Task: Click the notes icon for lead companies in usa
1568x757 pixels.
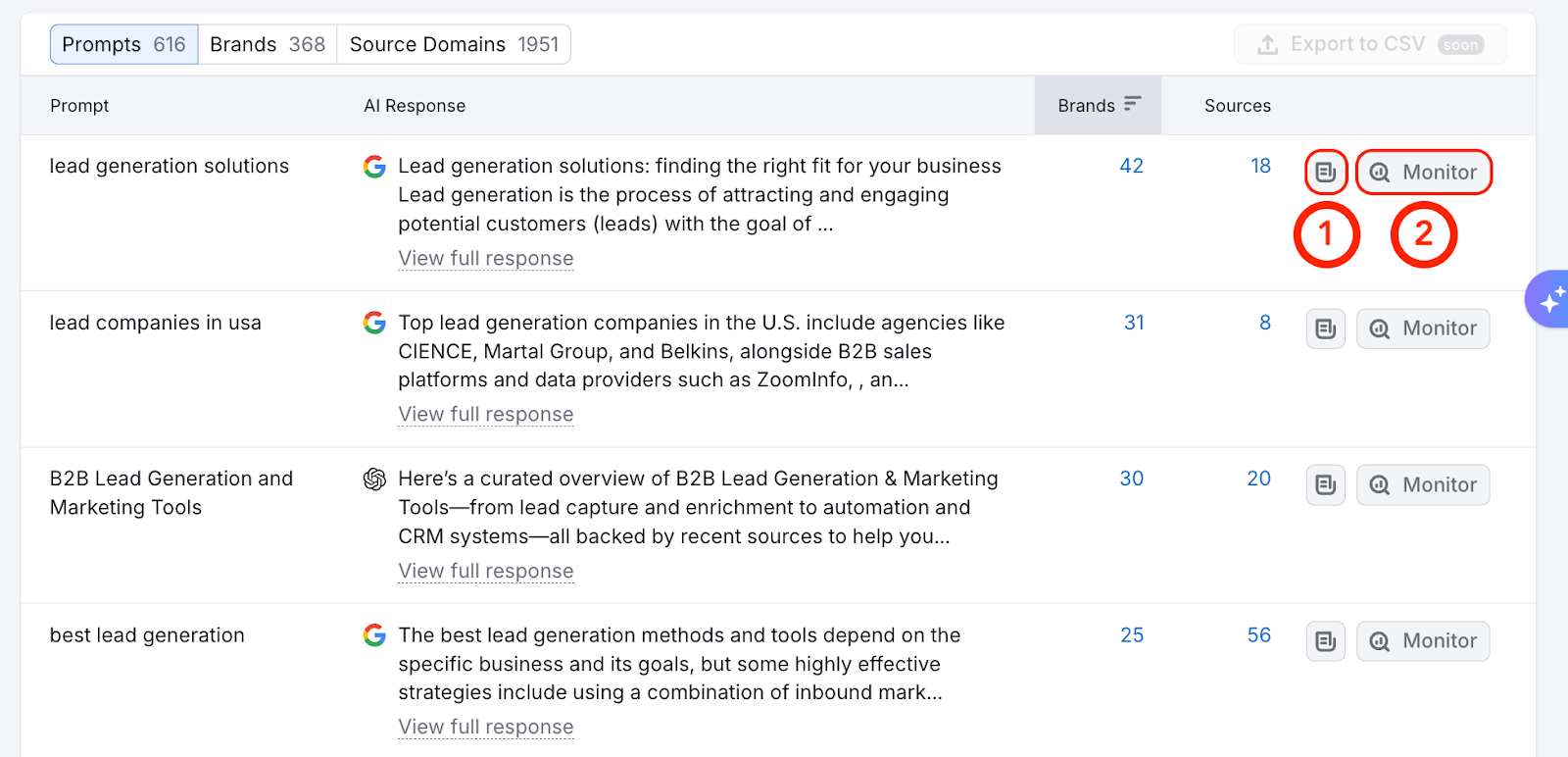Action: click(x=1325, y=328)
